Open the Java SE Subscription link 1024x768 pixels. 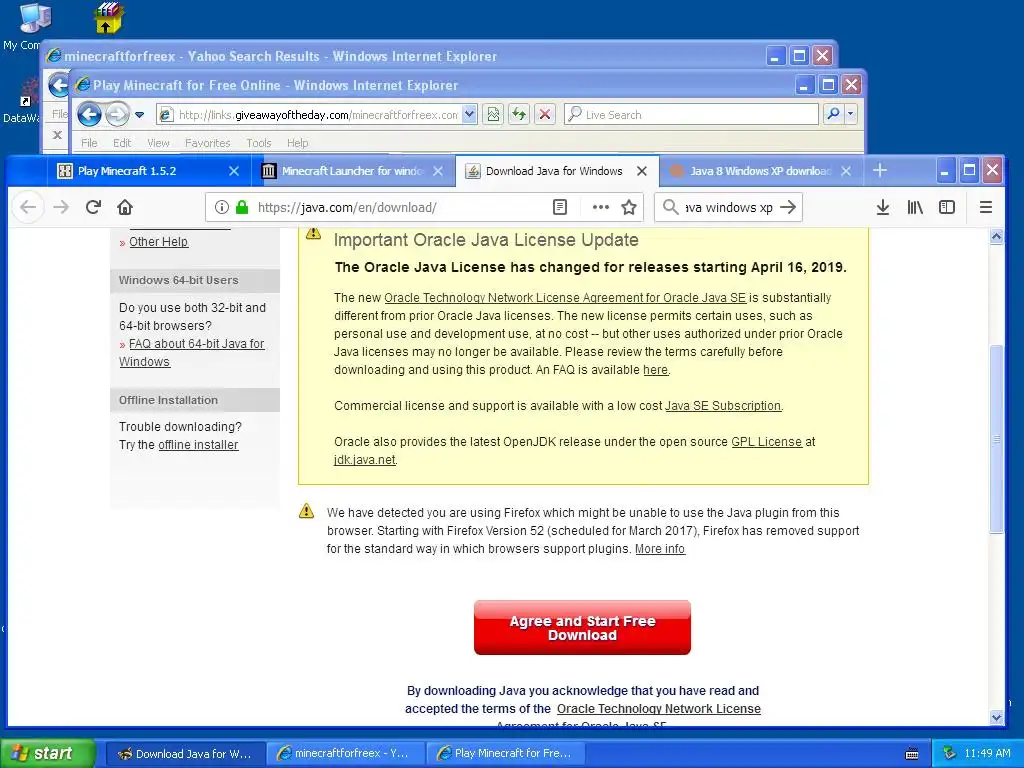tap(723, 406)
